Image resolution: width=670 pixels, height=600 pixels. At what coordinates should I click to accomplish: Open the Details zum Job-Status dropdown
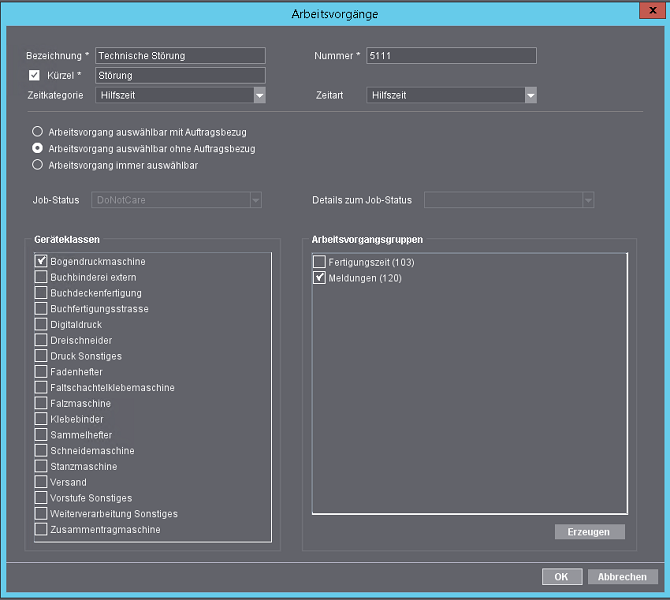588,200
